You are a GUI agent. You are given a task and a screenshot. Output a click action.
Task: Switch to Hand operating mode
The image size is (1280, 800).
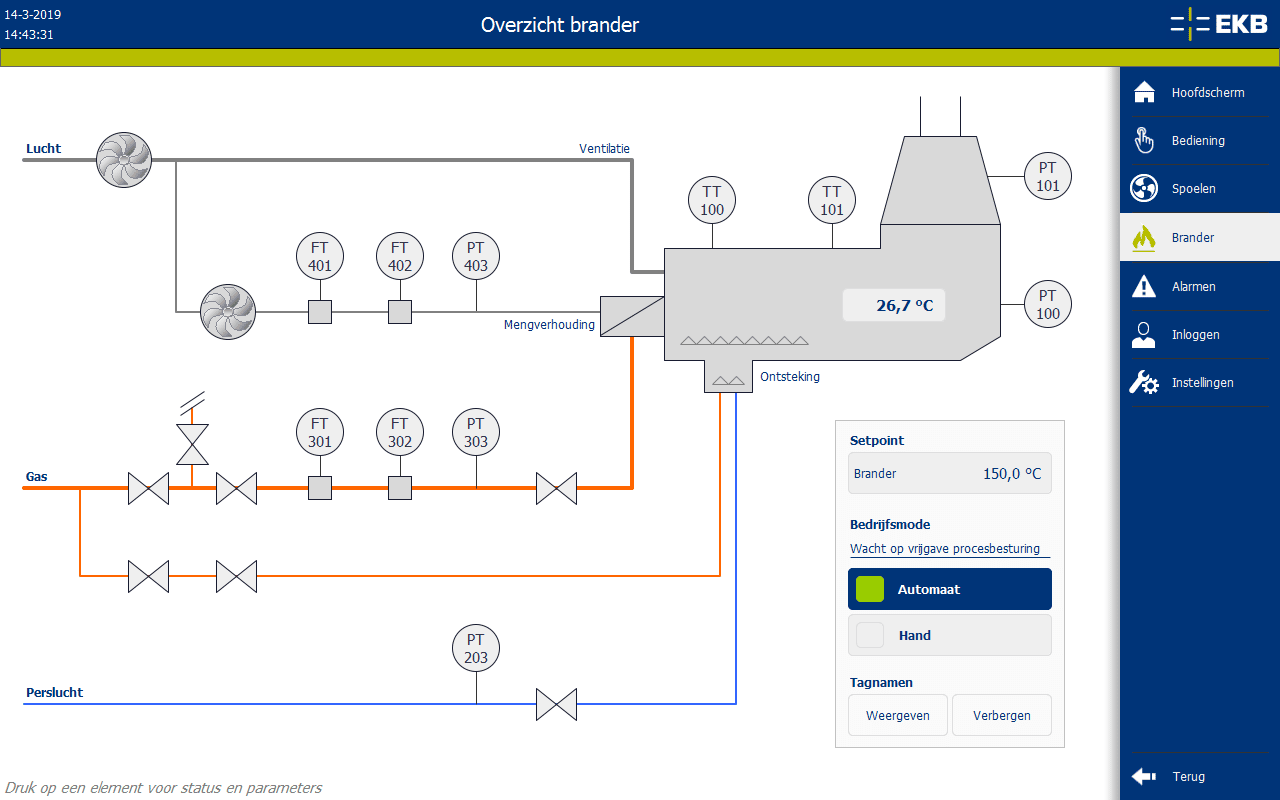coord(949,635)
